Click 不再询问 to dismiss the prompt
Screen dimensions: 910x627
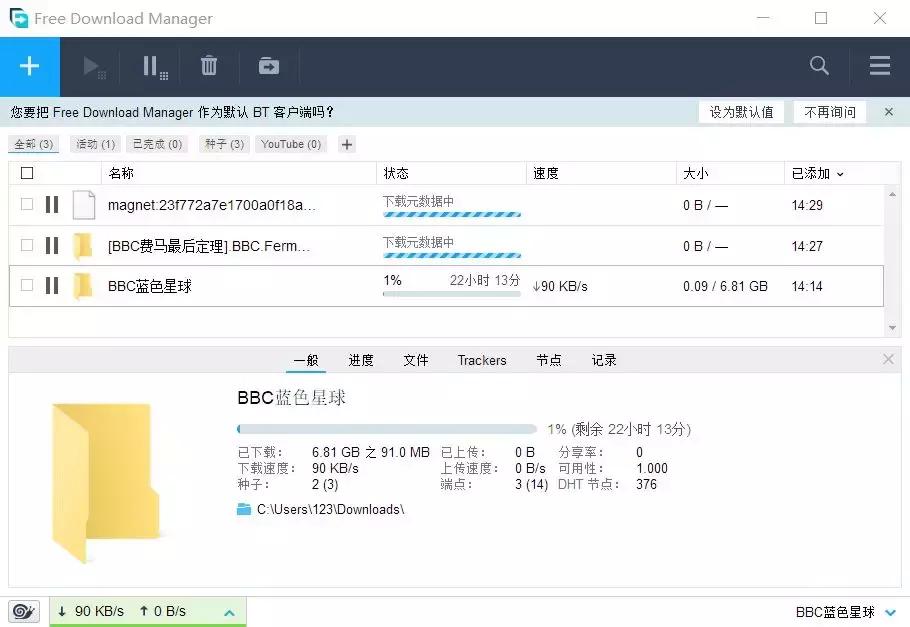coord(830,112)
